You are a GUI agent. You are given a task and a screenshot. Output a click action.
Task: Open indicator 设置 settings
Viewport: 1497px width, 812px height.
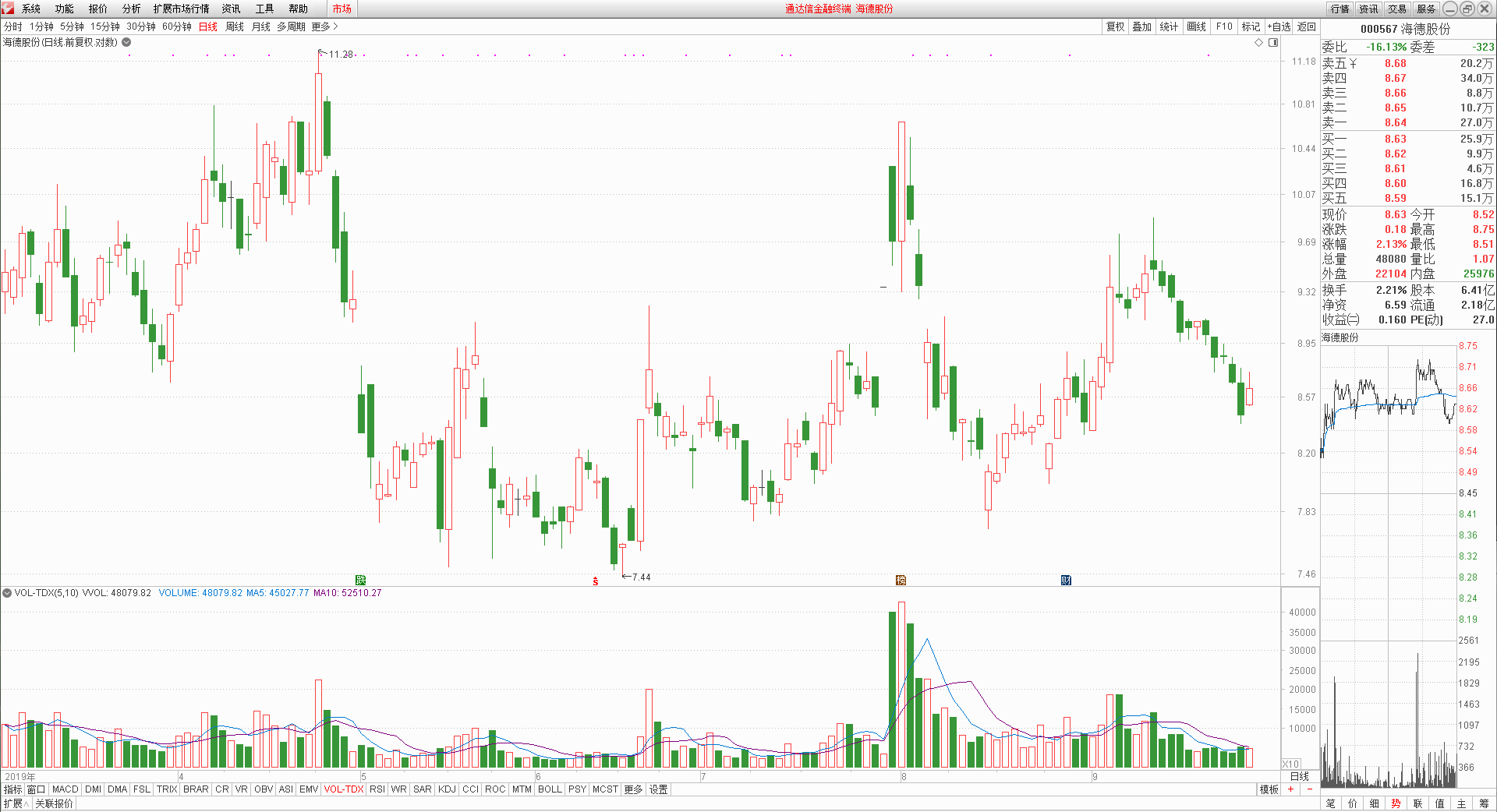pos(659,789)
